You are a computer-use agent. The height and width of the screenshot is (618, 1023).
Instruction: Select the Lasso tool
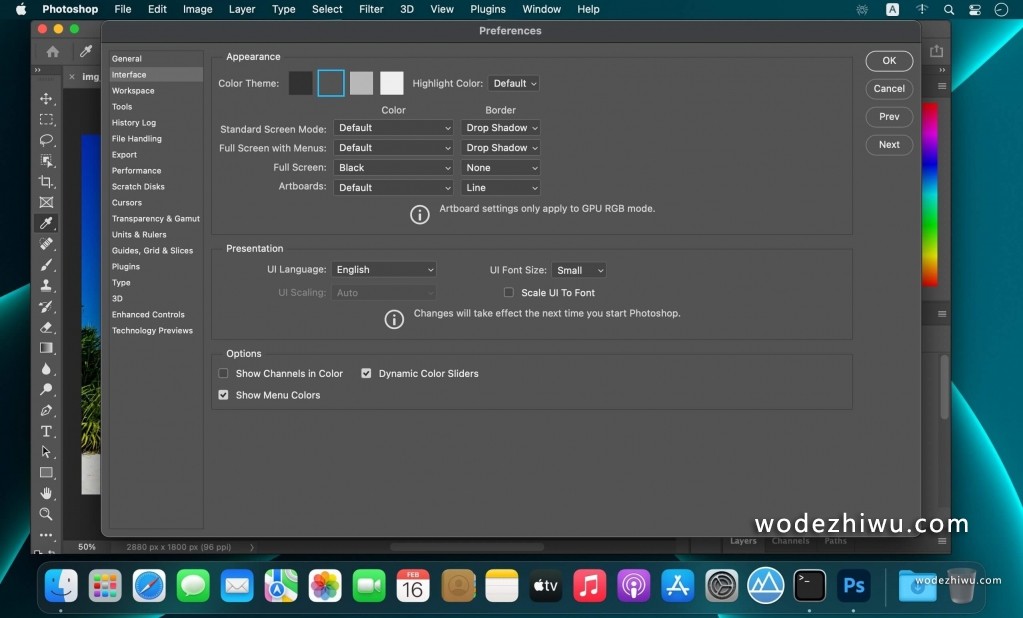[46, 140]
